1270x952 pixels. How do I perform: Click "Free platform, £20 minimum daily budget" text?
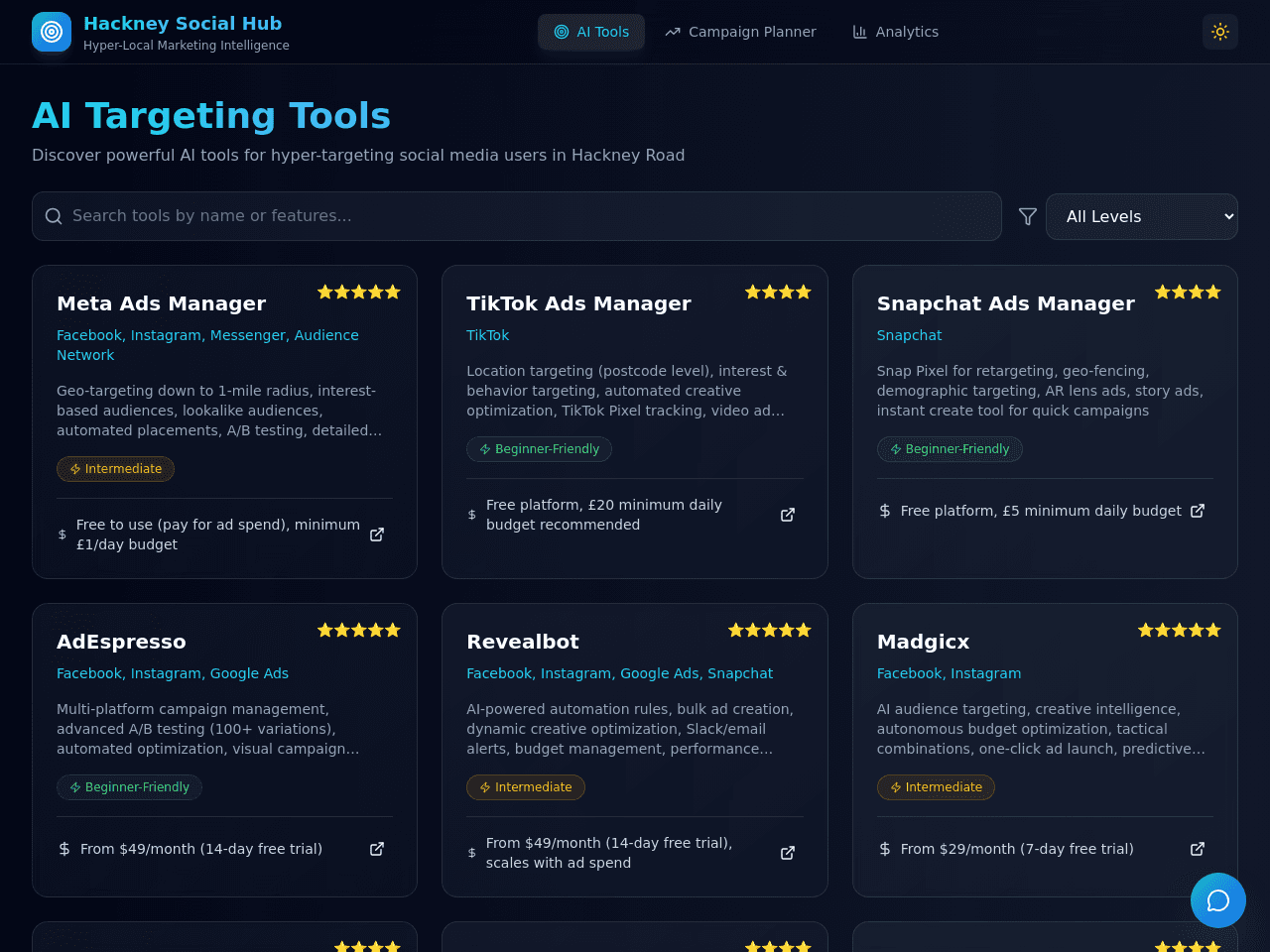pos(604,515)
